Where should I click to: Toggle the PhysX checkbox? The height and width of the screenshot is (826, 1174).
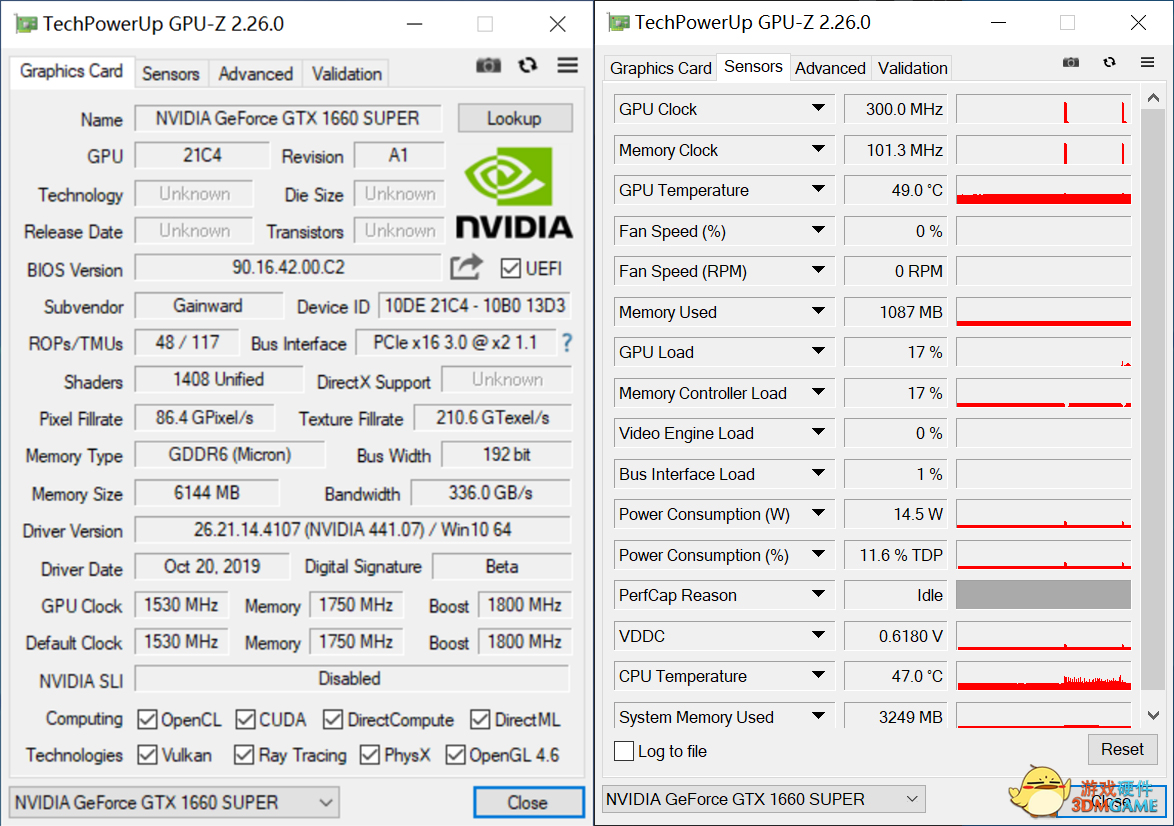point(370,755)
